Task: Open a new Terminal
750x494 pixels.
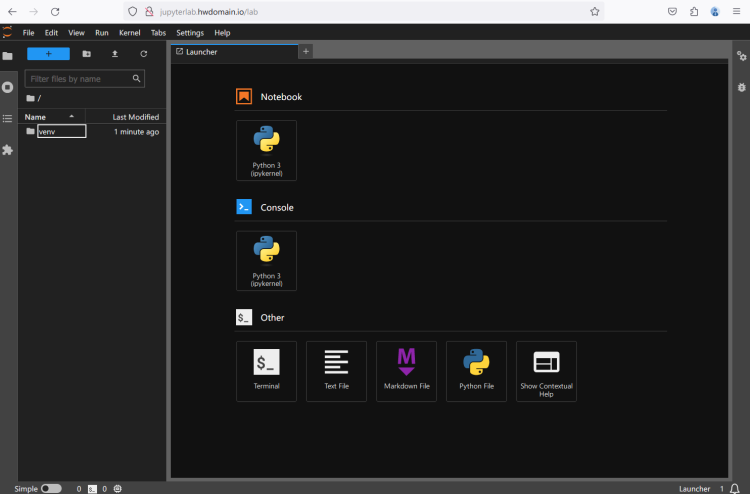Action: [266, 371]
